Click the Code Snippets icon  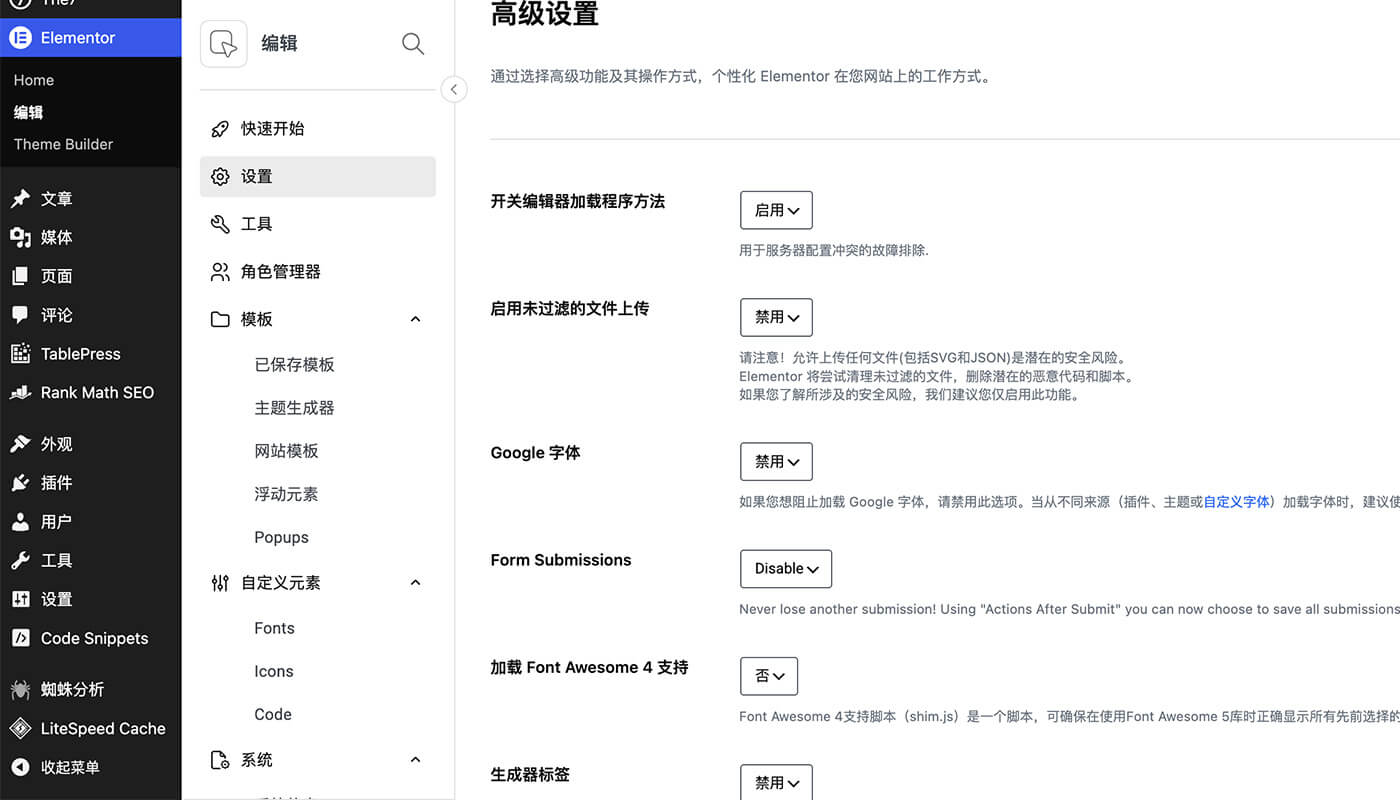tap(20, 639)
